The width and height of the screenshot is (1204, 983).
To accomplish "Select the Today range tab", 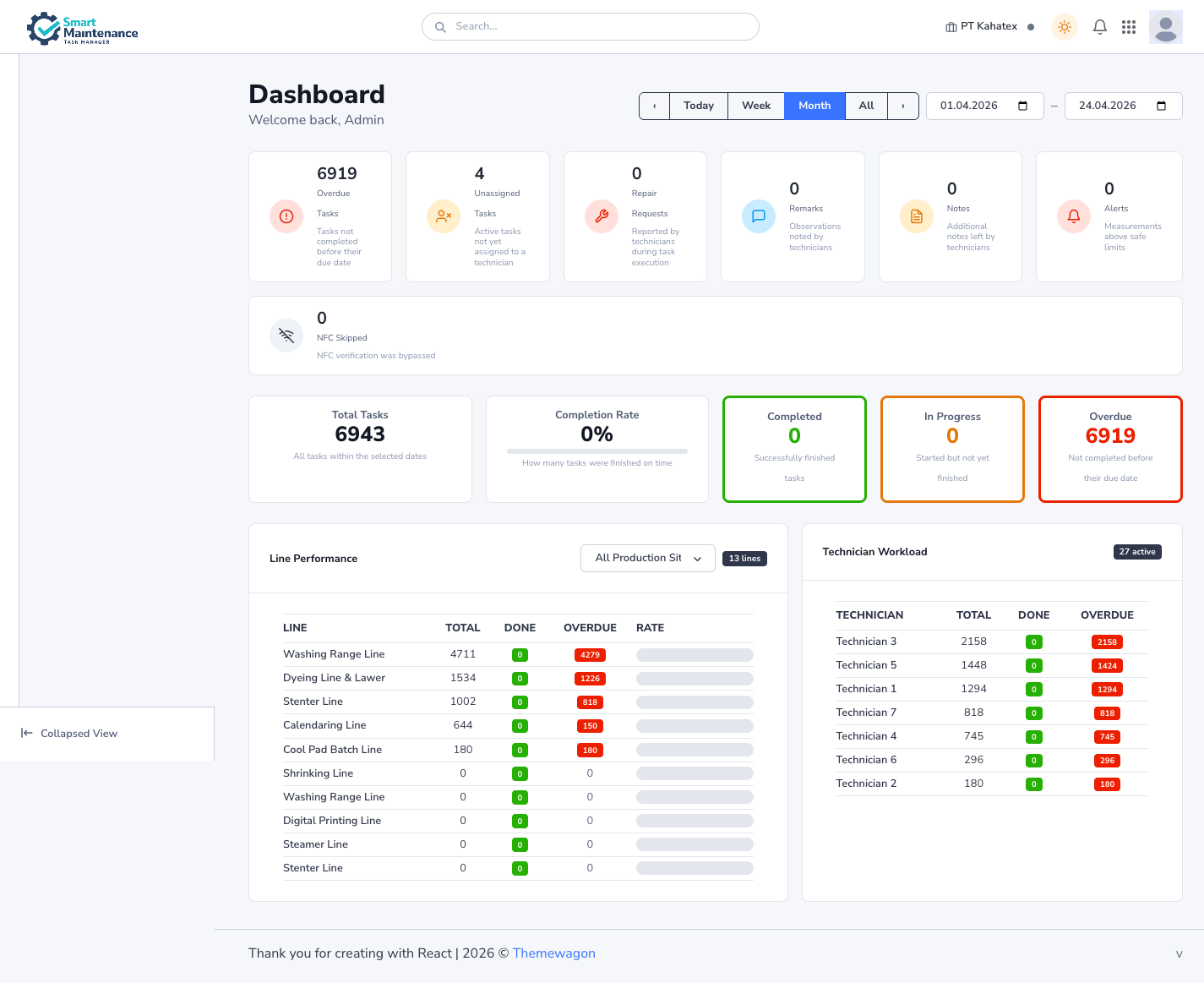I will [698, 106].
